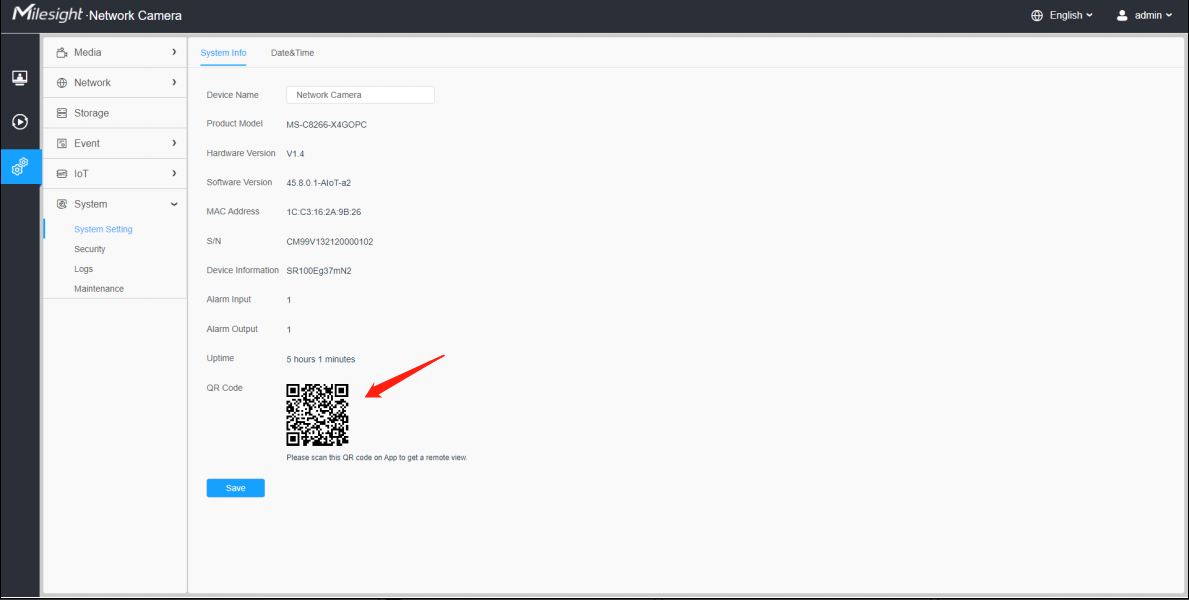Open the Storage menu item
Image resolution: width=1189 pixels, height=600 pixels.
[115, 113]
